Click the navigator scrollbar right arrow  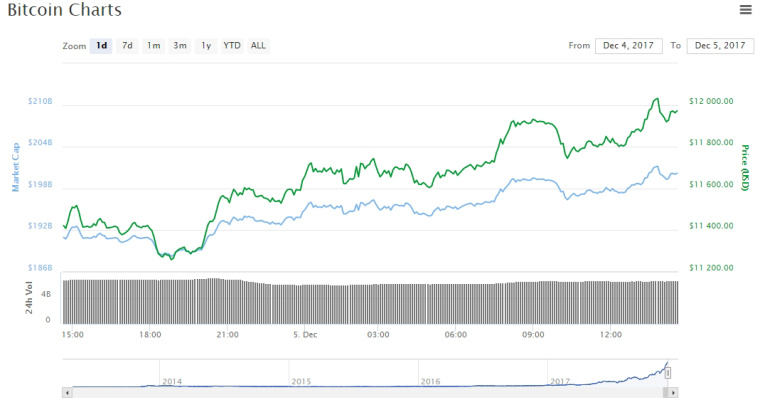tap(673, 392)
